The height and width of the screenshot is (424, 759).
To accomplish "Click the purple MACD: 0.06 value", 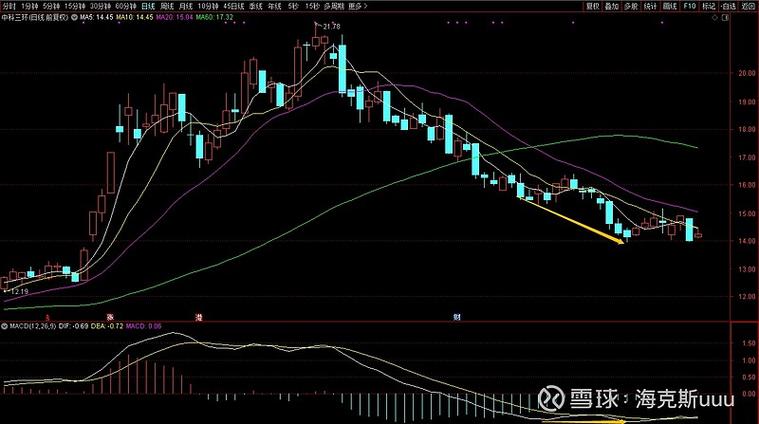I will point(144,326).
